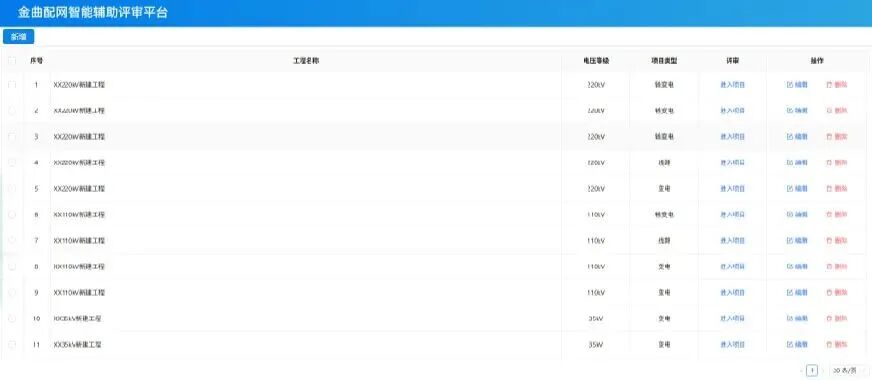
Task: Click edit icon for row 9
Action: (x=790, y=293)
